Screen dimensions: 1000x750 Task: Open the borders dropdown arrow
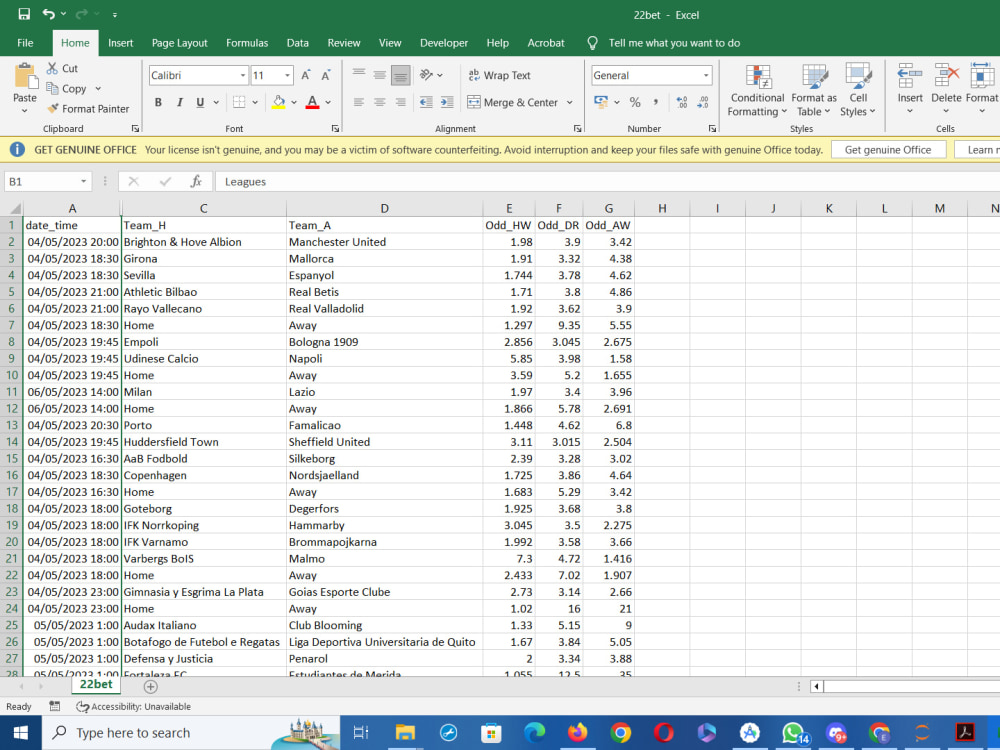pos(255,102)
